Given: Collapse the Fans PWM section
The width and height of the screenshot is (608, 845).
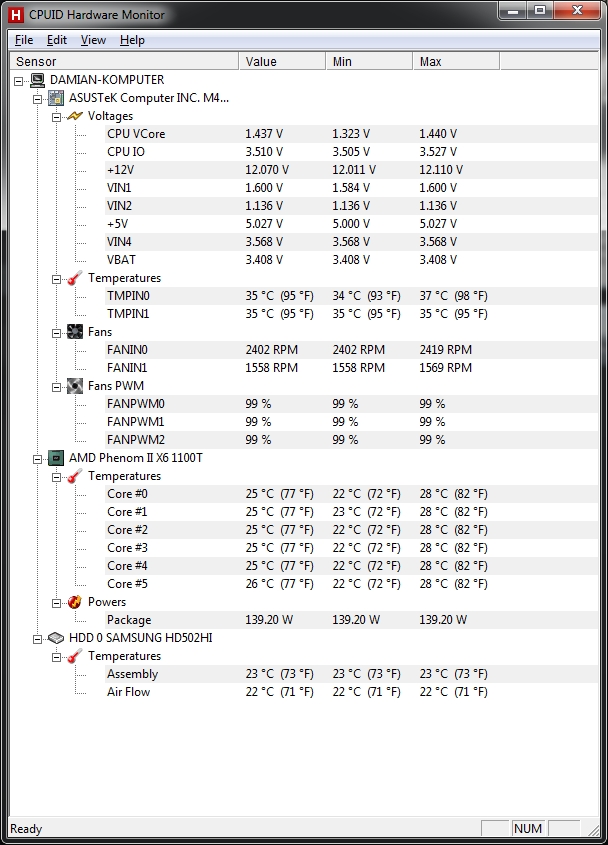Looking at the screenshot, I should pos(56,387).
